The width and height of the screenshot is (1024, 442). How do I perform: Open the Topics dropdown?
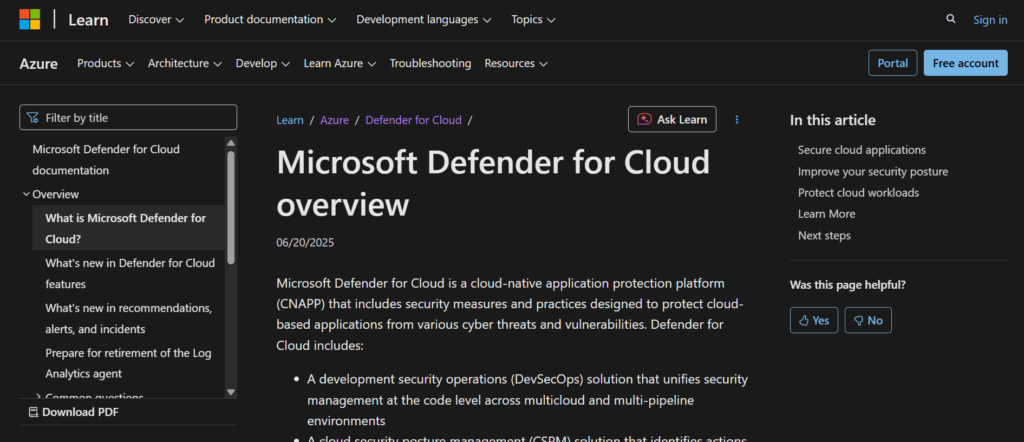pyautogui.click(x=534, y=20)
